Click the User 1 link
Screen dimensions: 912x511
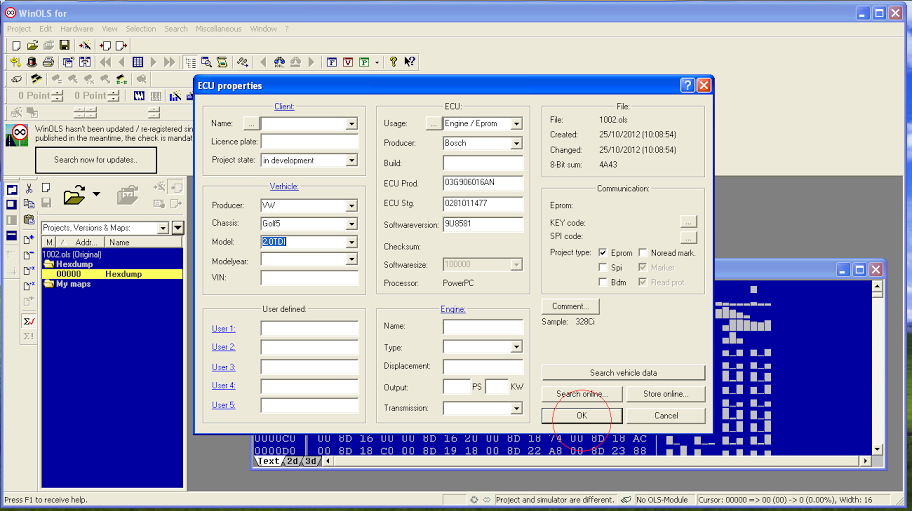(223, 328)
